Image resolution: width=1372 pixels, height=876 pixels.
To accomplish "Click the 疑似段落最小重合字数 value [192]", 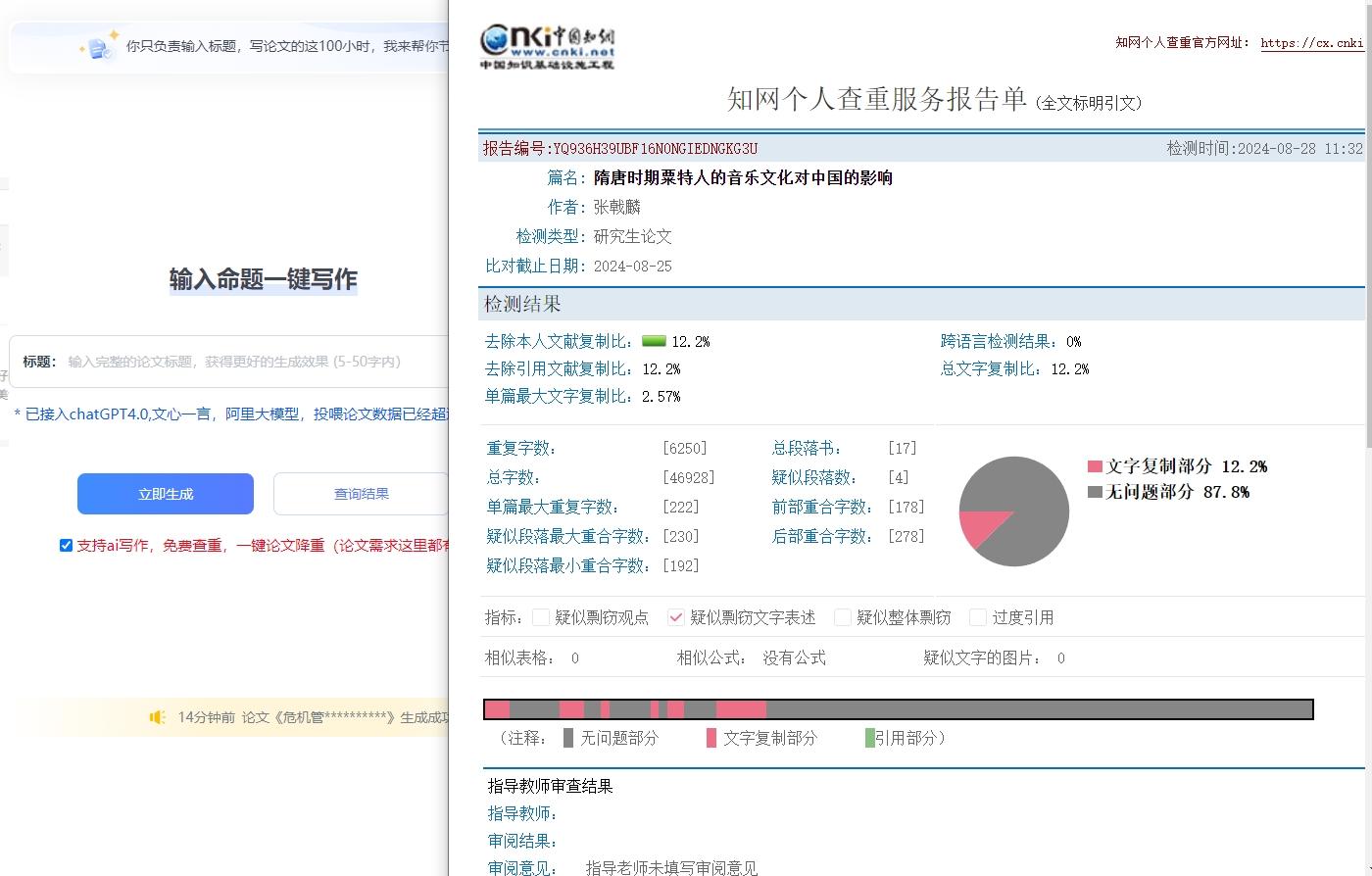I will pos(681,566).
